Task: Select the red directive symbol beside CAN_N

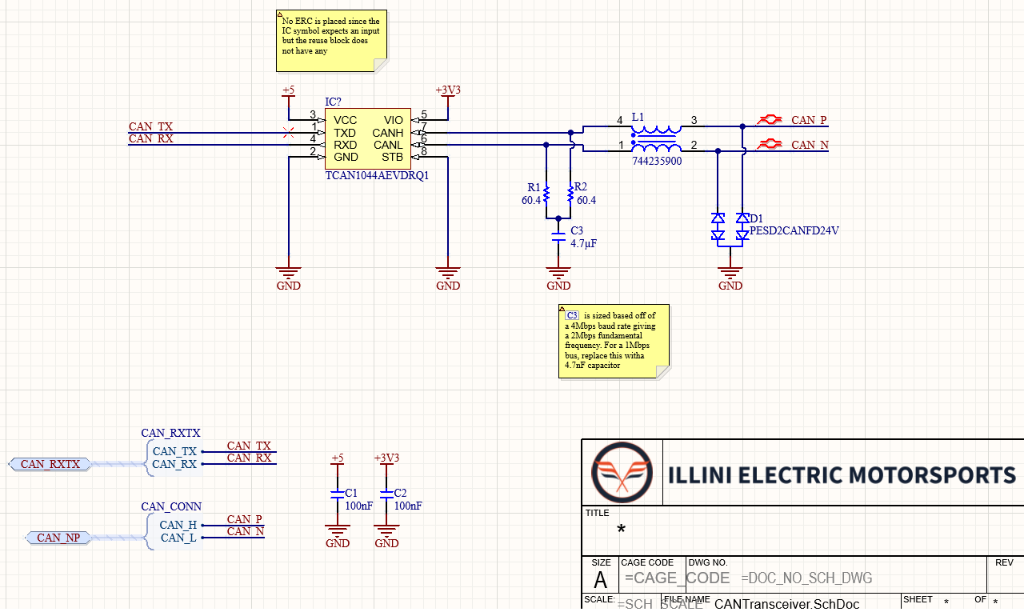Action: [769, 144]
